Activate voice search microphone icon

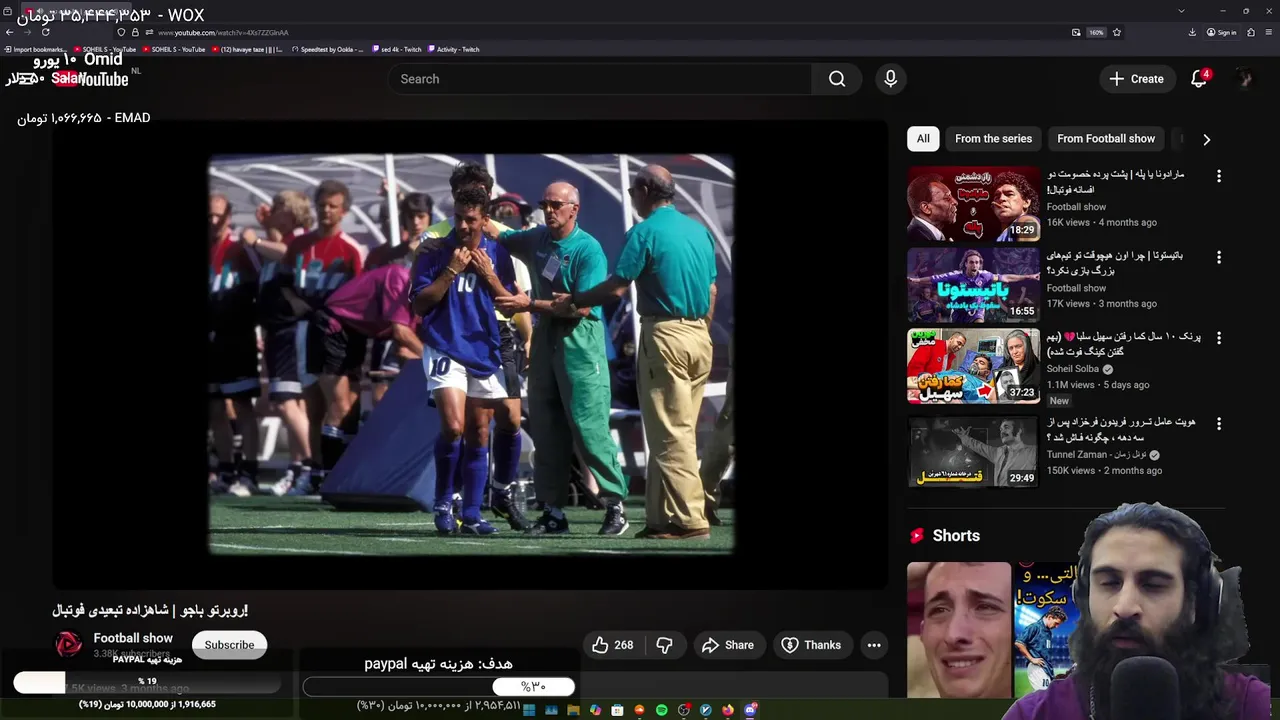pos(890,79)
